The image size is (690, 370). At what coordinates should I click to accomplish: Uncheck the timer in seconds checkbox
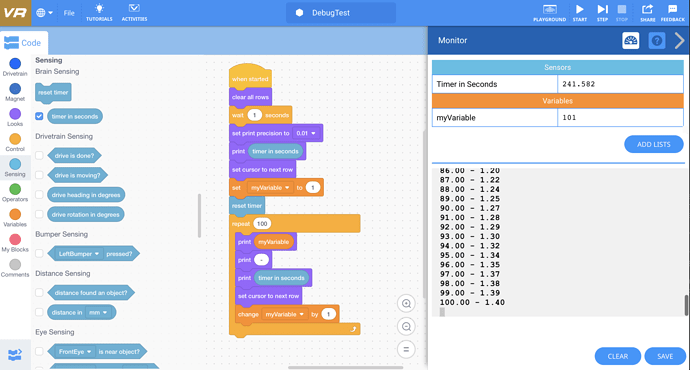pos(39,116)
